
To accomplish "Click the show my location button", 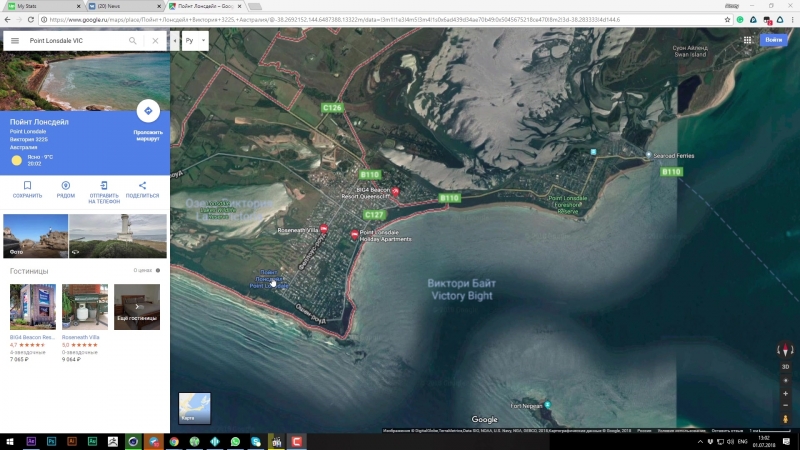I will 785,381.
